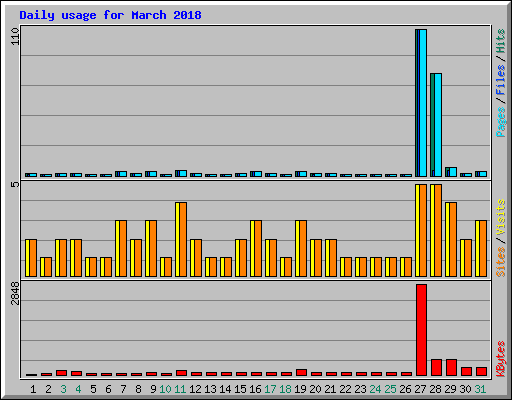512x400 pixels.
Task: Click the green 'Hits' legend label
Action: (500, 41)
